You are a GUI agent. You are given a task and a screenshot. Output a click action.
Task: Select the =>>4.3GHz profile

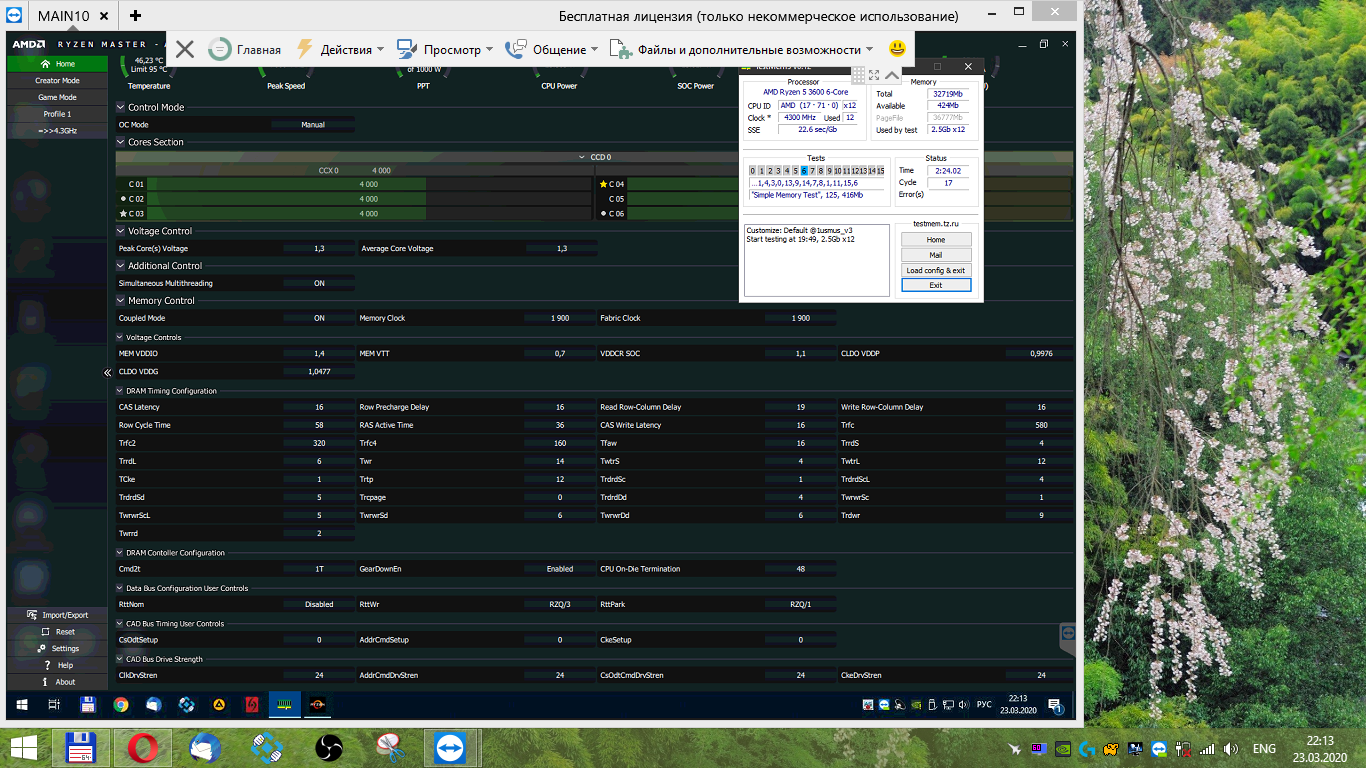point(57,131)
